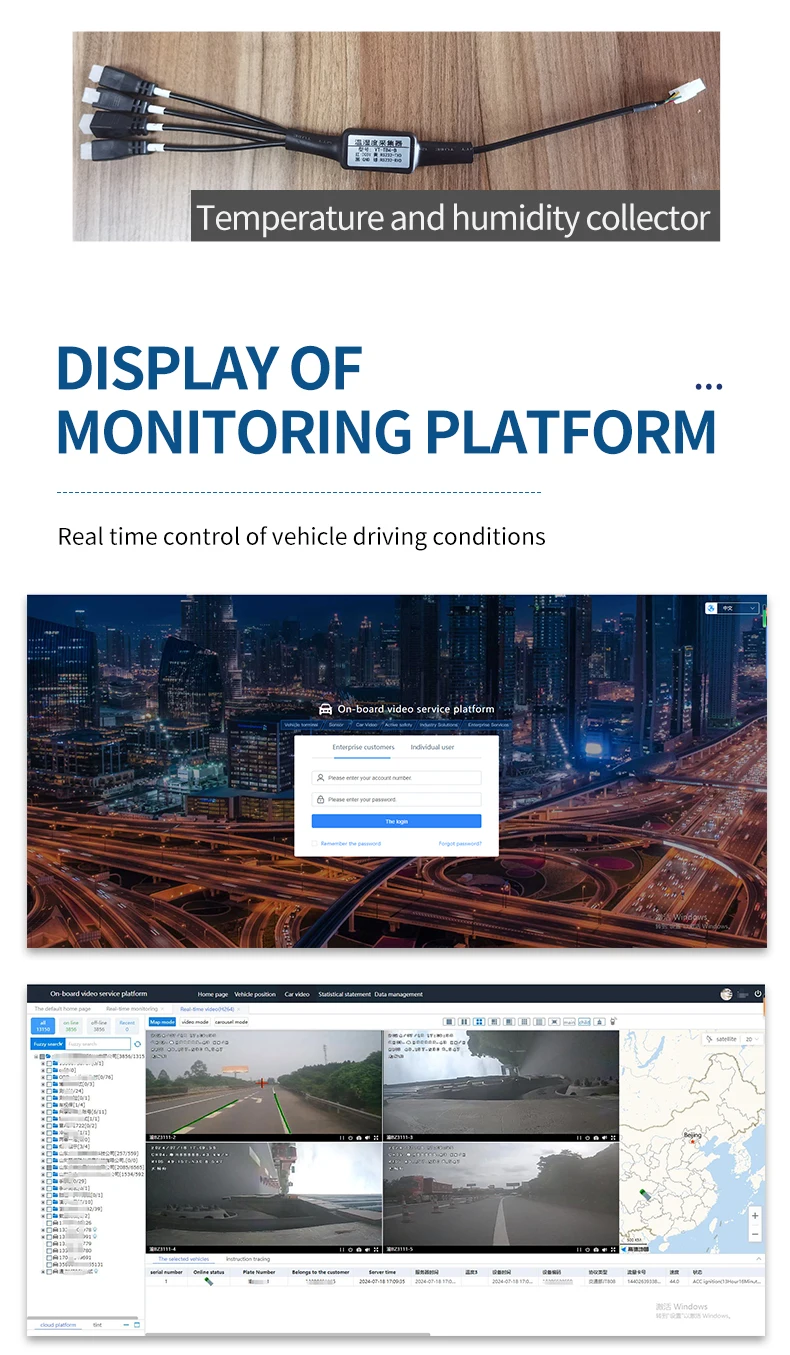Select two-window split layout icon
Viewport: 790px width, 1355px height.
pyautogui.click(x=464, y=1022)
